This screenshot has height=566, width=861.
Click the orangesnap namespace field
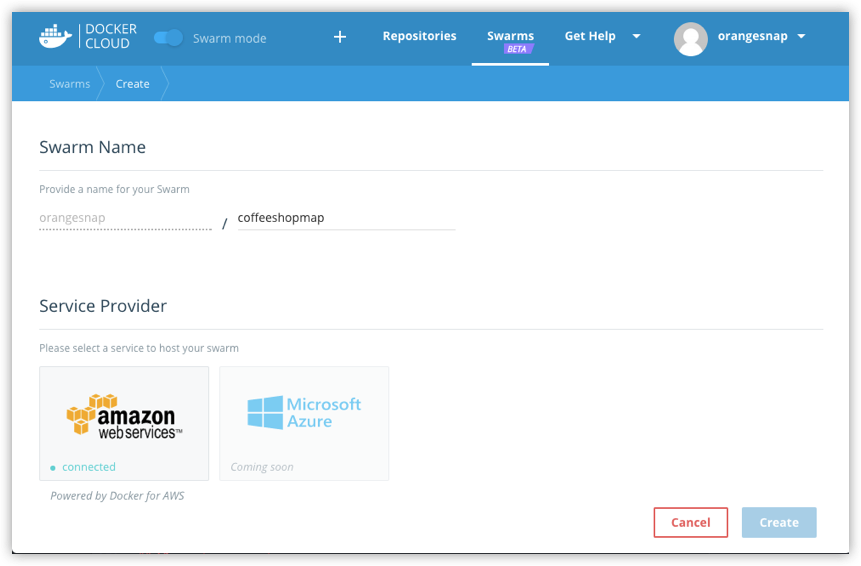click(125, 218)
